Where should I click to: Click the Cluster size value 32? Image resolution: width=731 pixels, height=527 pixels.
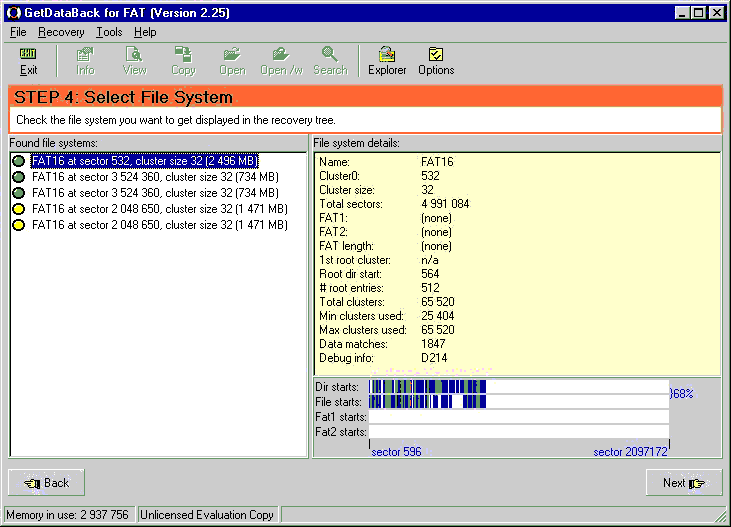pos(427,190)
